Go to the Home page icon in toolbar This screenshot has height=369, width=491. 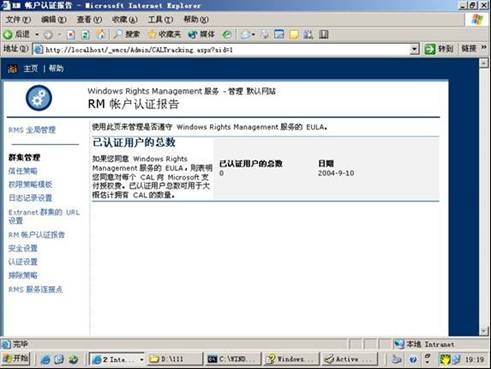click(100, 34)
